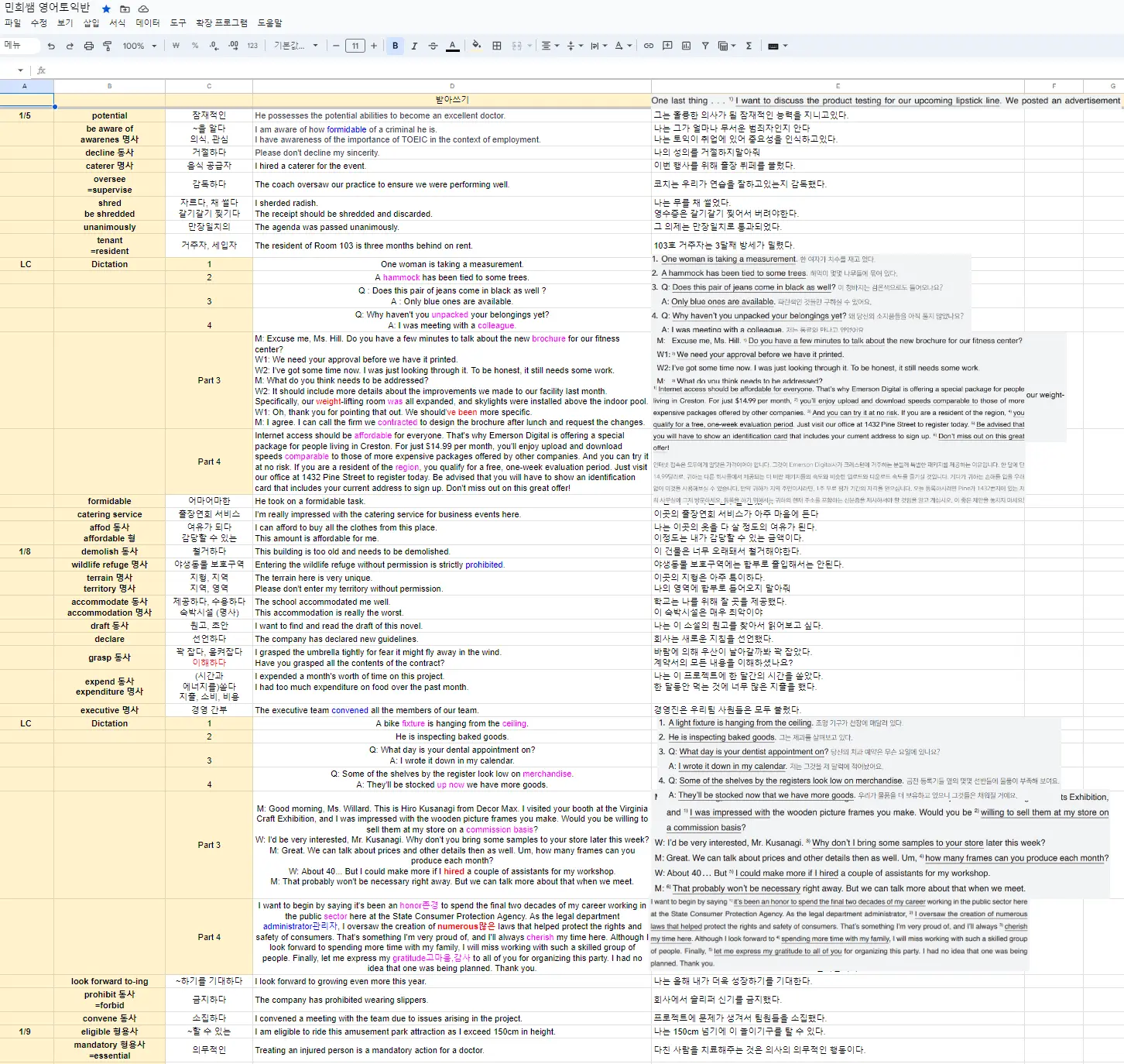Viewport: 1124px width, 1064px height.
Task: Click the 메뉴 search box
Action: [x=20, y=46]
